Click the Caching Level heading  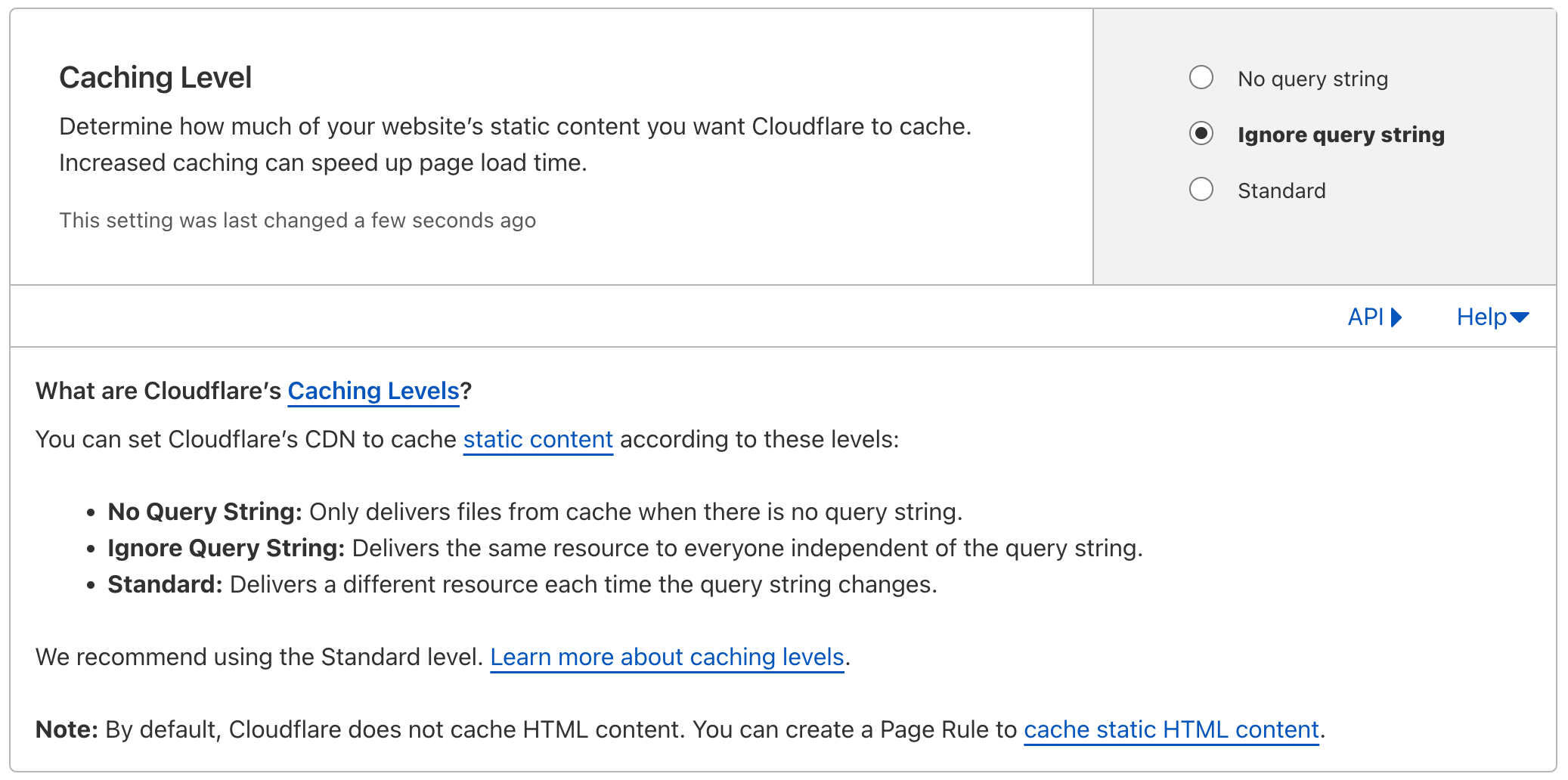point(155,77)
